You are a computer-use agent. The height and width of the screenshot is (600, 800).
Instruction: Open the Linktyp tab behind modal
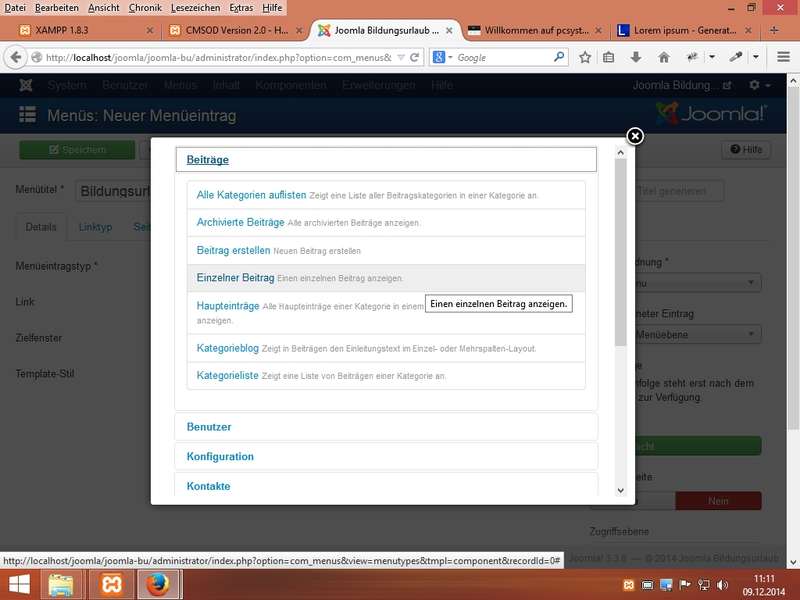click(95, 227)
